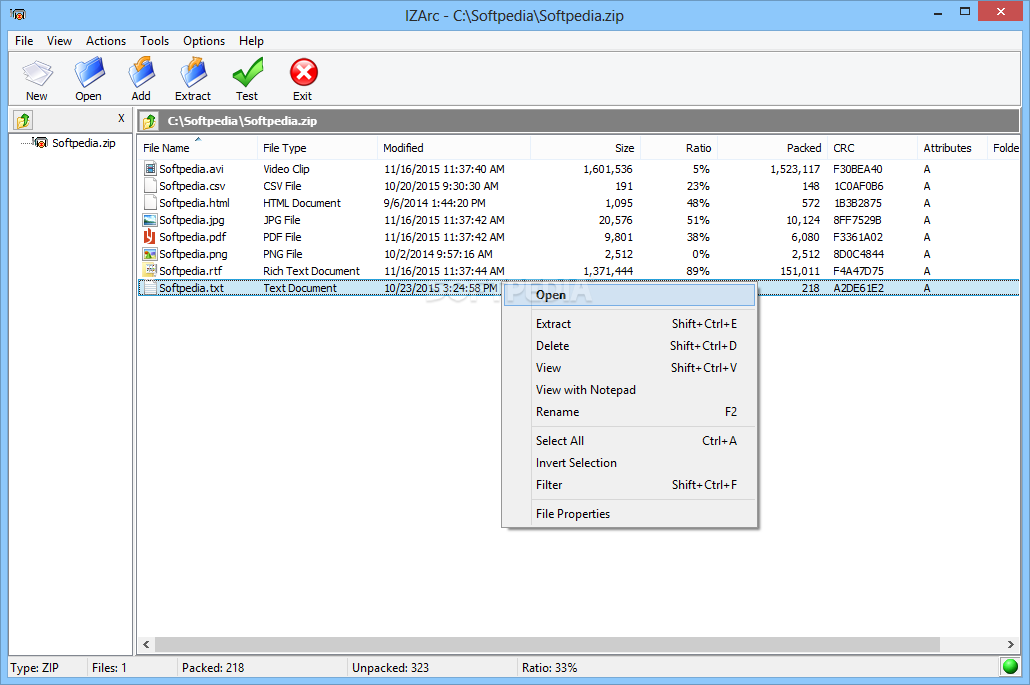Select the Softpedia.csv file name

(x=192, y=186)
